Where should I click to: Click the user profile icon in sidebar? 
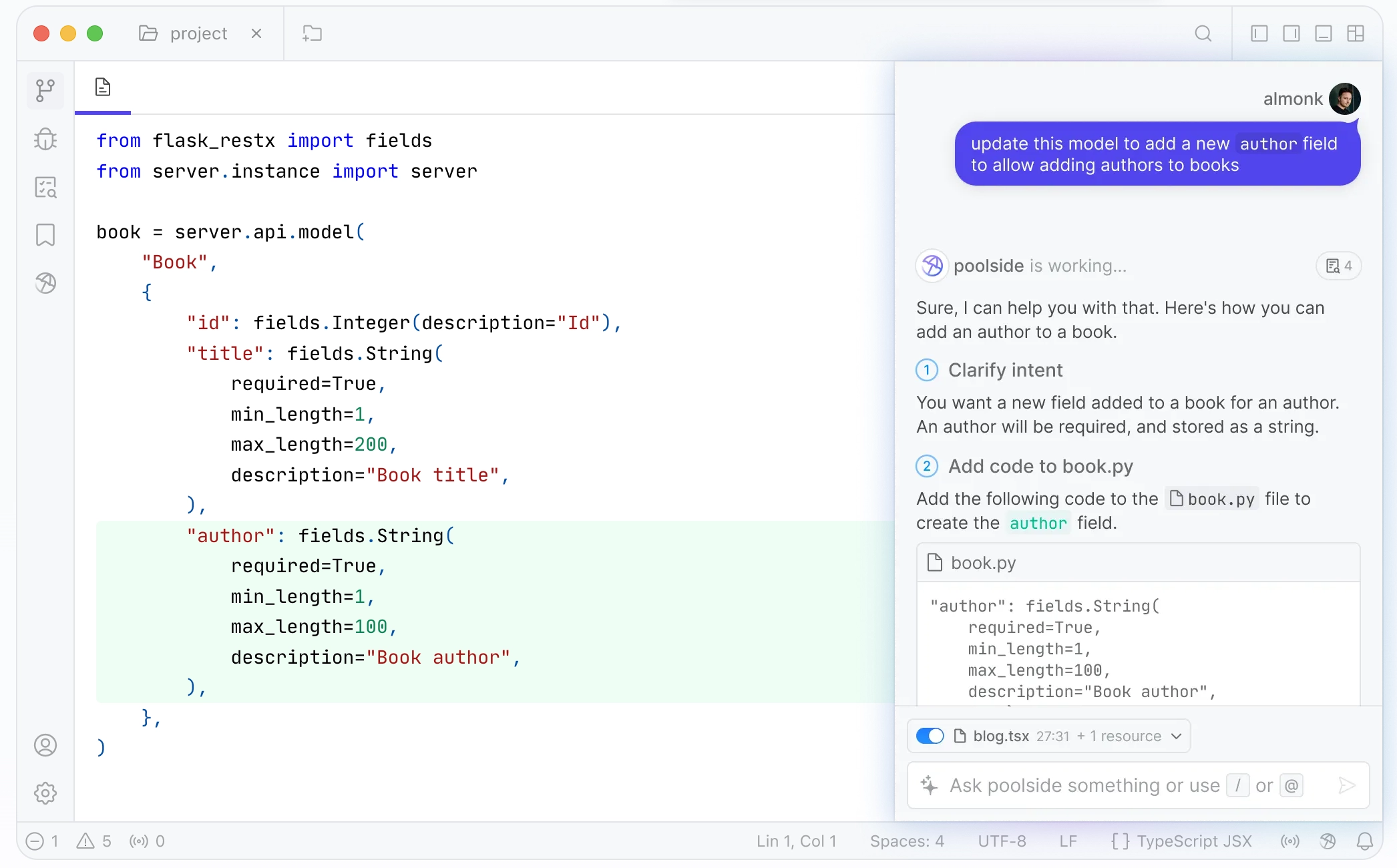point(46,745)
